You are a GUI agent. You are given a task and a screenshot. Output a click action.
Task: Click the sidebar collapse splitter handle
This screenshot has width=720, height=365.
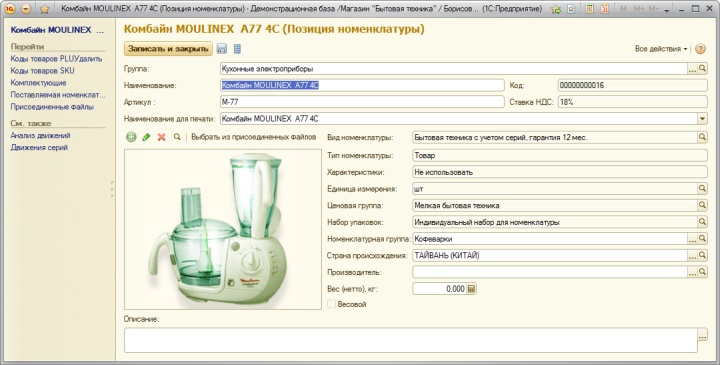point(112,189)
